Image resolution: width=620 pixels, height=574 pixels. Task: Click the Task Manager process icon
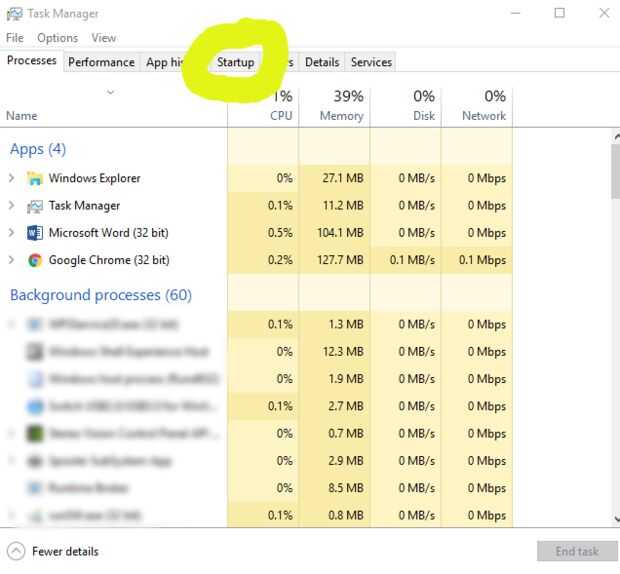35,206
